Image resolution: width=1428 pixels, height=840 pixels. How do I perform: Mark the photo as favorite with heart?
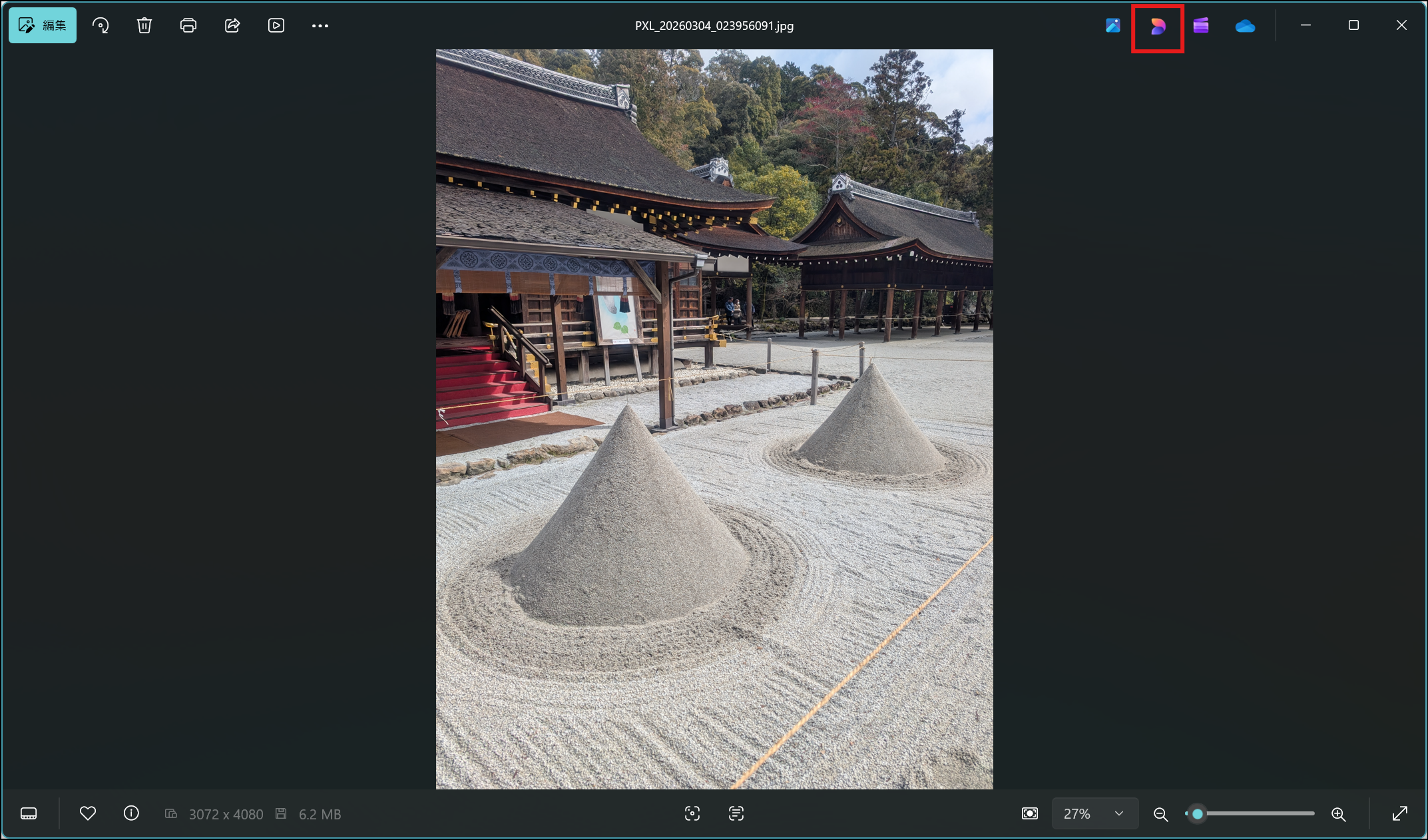click(88, 813)
